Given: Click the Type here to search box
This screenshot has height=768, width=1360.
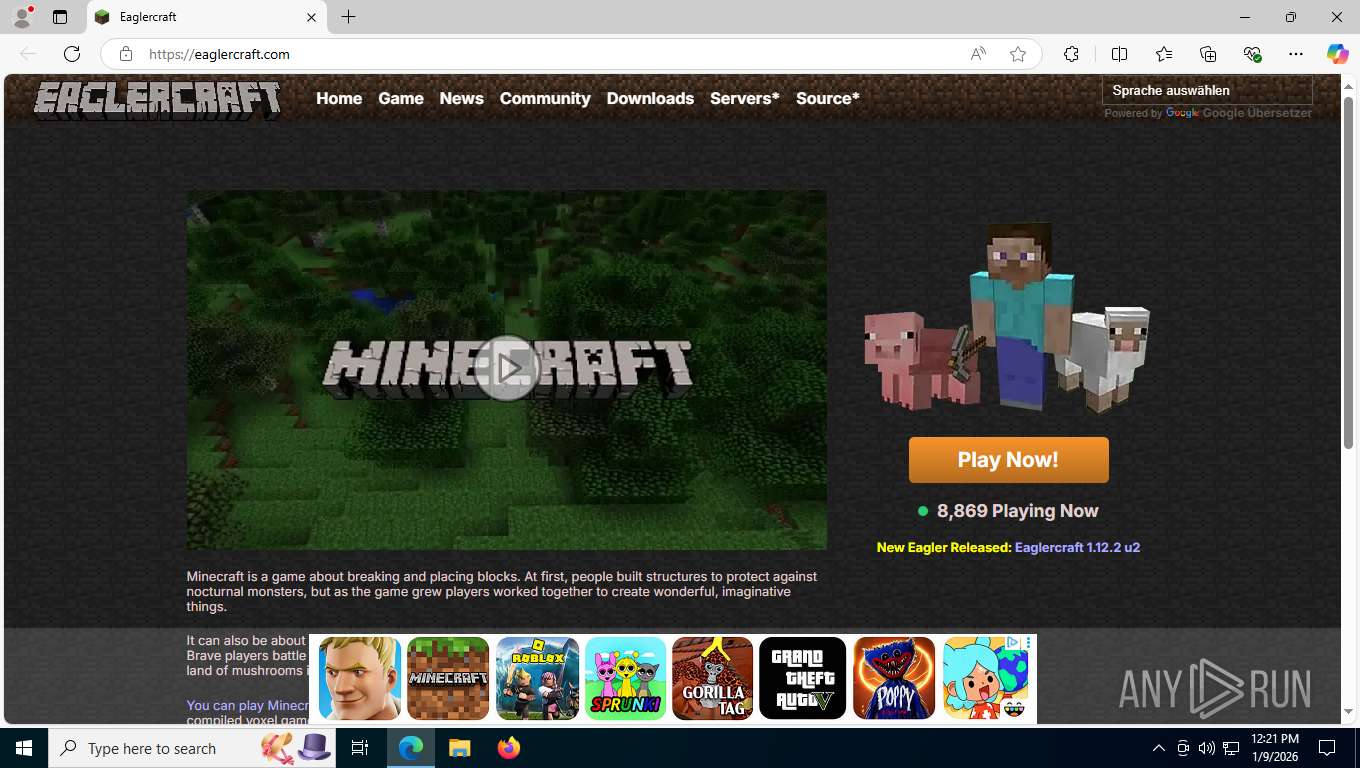Looking at the screenshot, I should coord(190,748).
